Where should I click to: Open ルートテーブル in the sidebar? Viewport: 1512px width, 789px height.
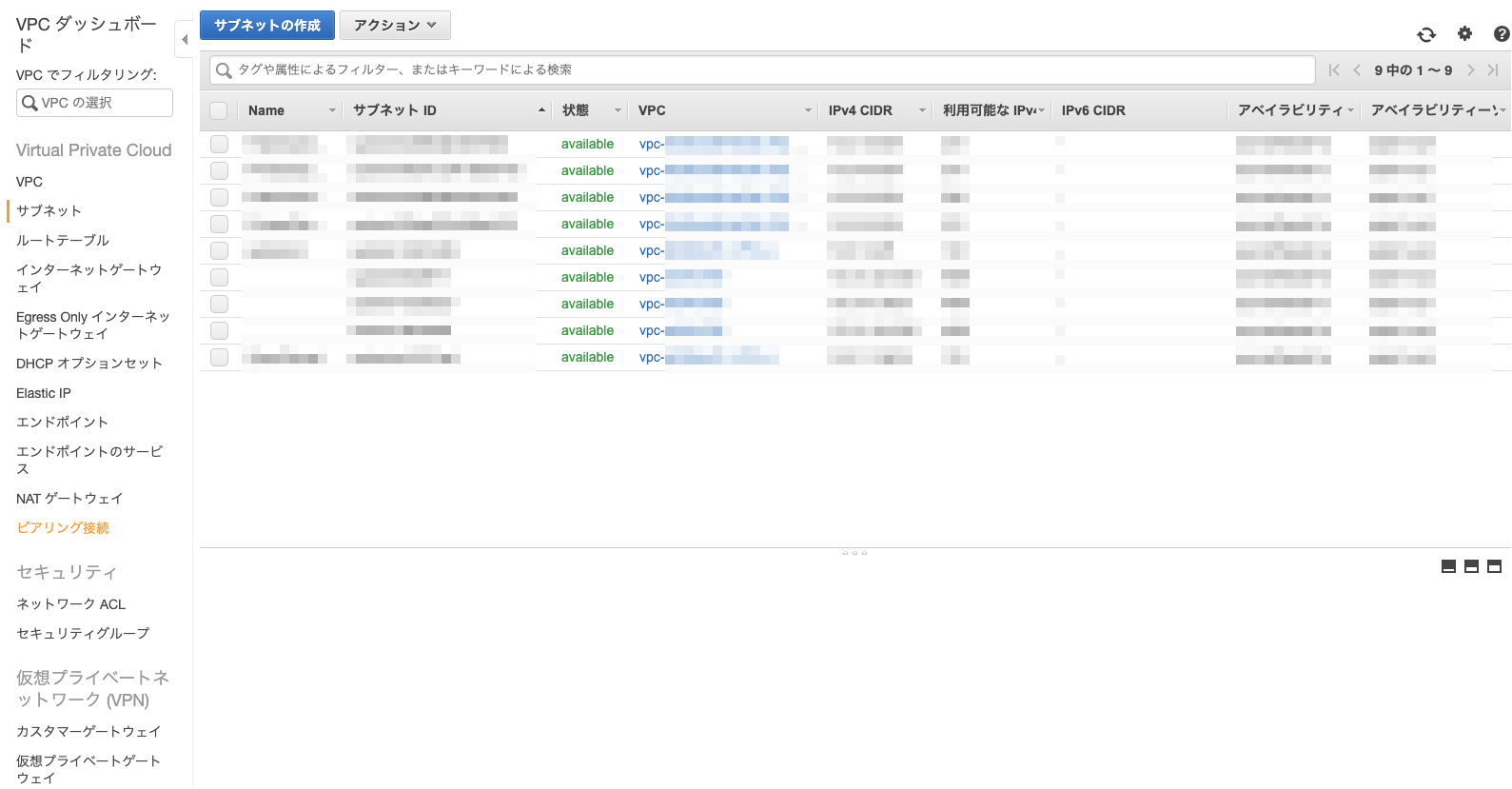pyautogui.click(x=63, y=240)
